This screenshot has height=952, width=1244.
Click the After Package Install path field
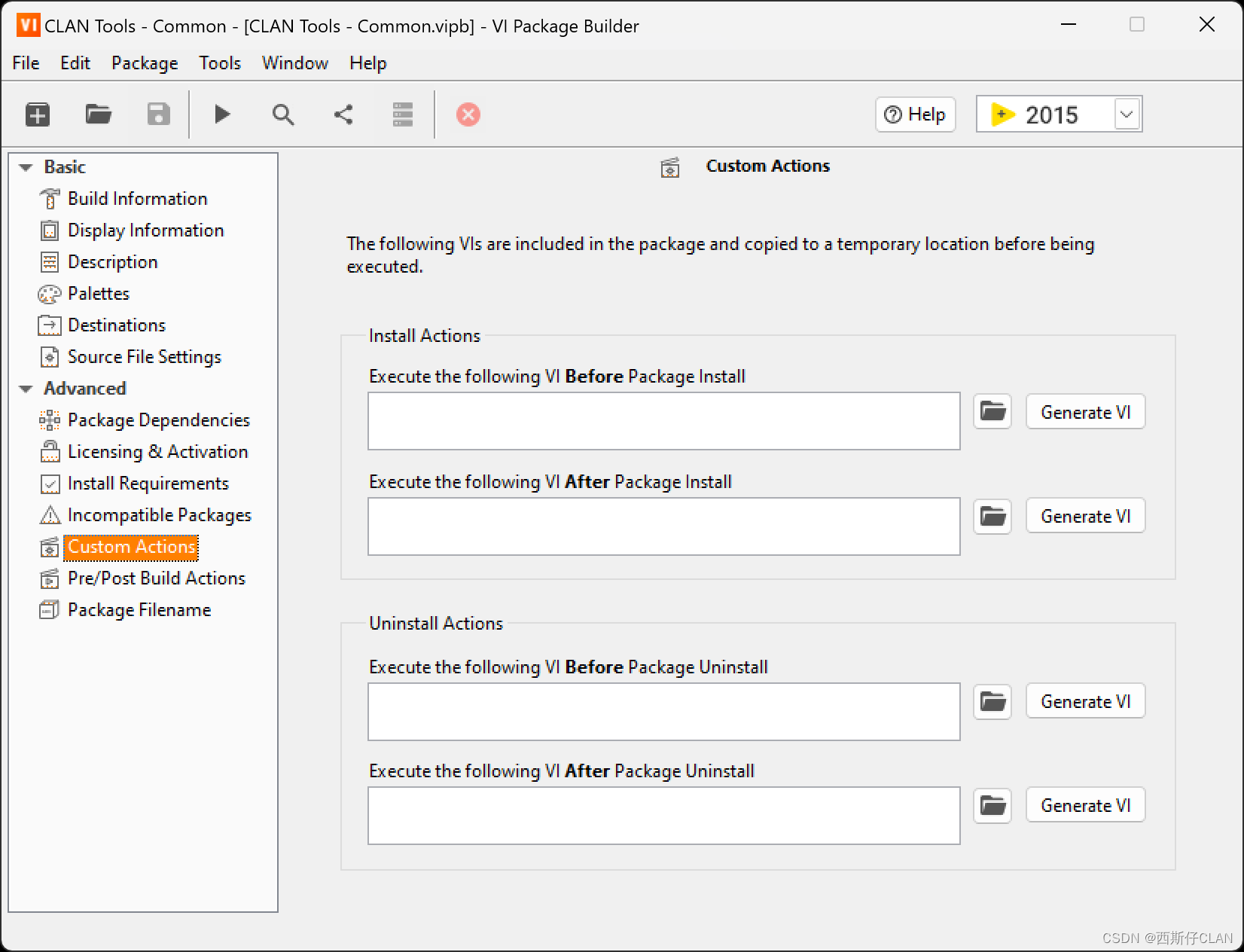coord(664,526)
